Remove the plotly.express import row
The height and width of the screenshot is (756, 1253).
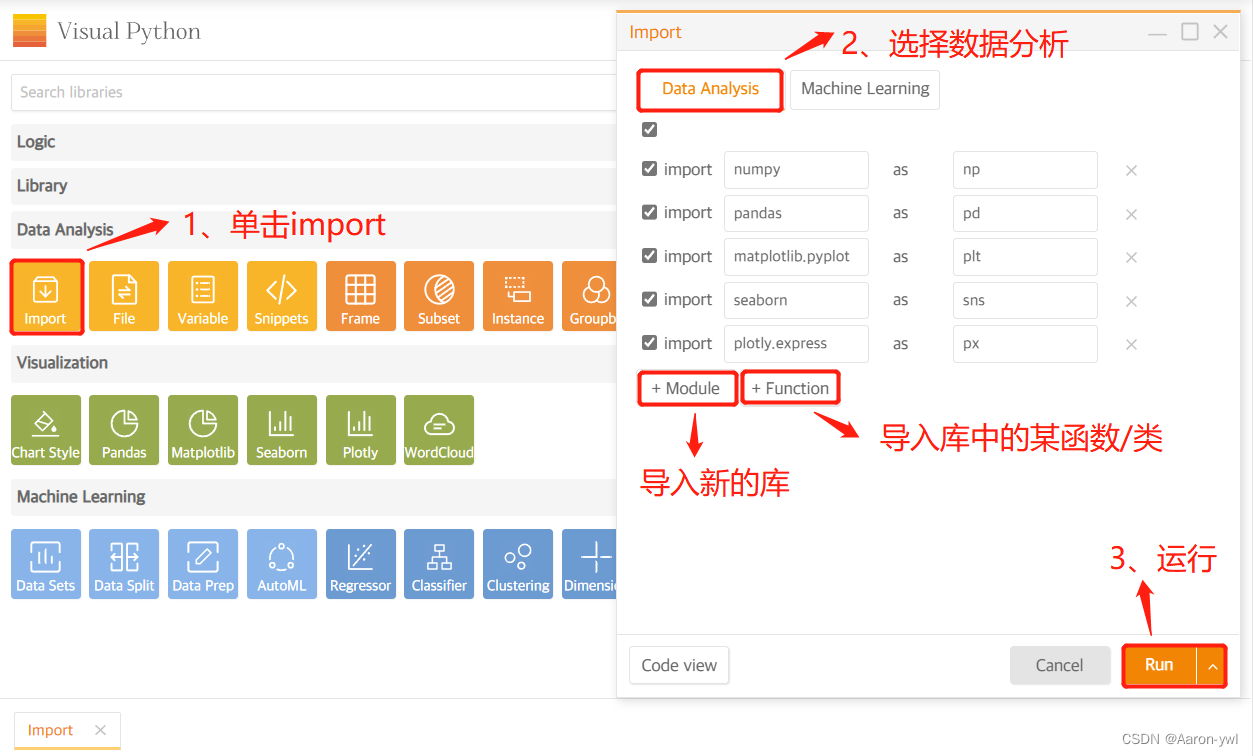(x=1131, y=344)
